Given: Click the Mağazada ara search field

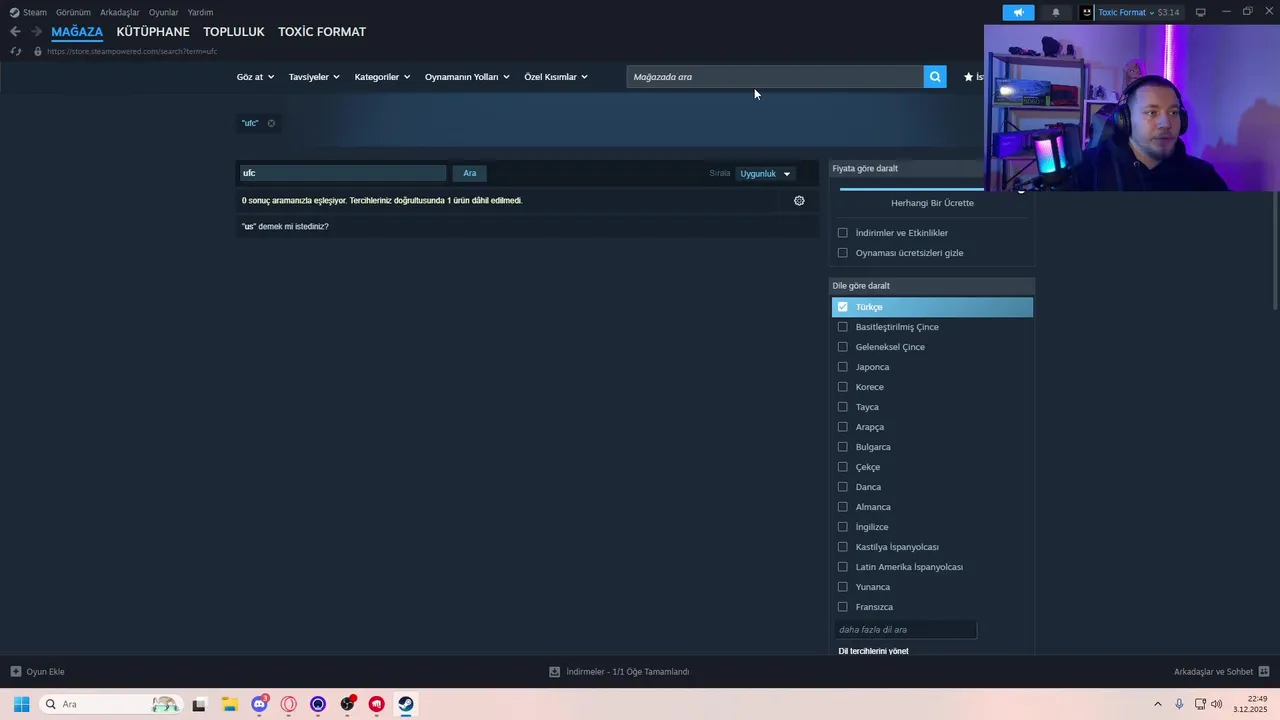Looking at the screenshot, I should (x=775, y=77).
